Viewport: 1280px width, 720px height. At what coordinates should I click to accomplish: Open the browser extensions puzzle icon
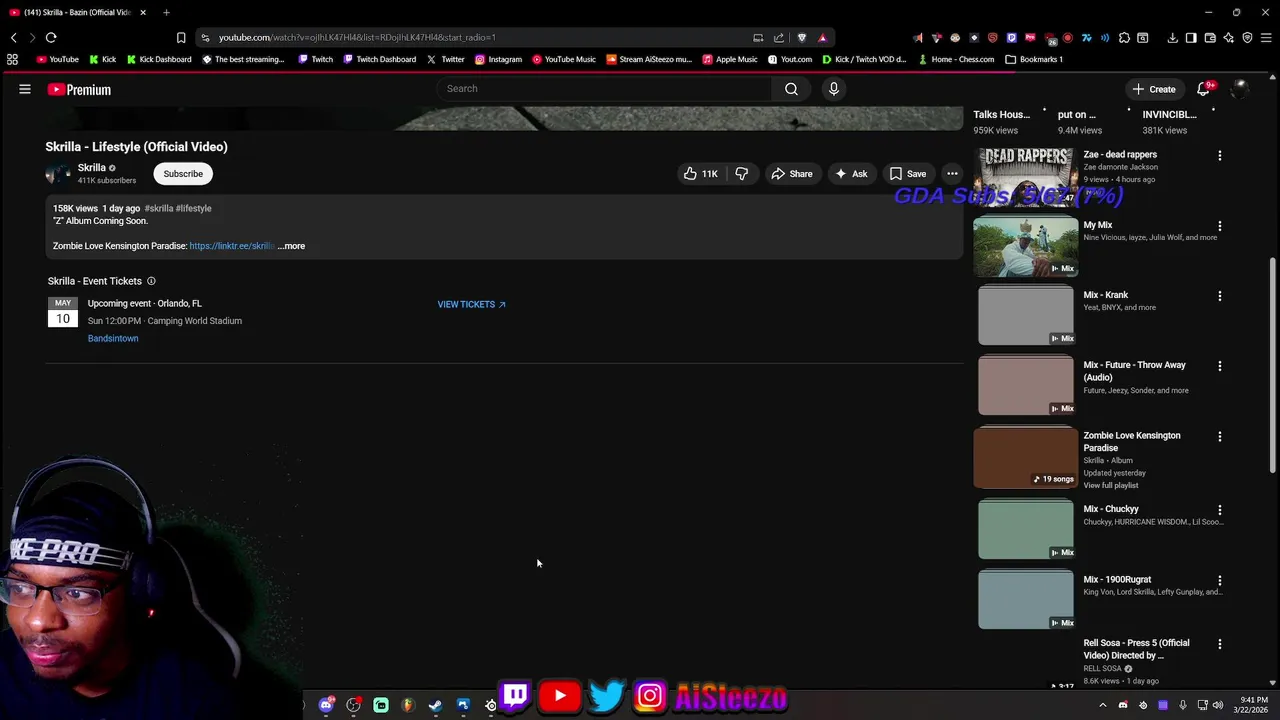(1125, 38)
